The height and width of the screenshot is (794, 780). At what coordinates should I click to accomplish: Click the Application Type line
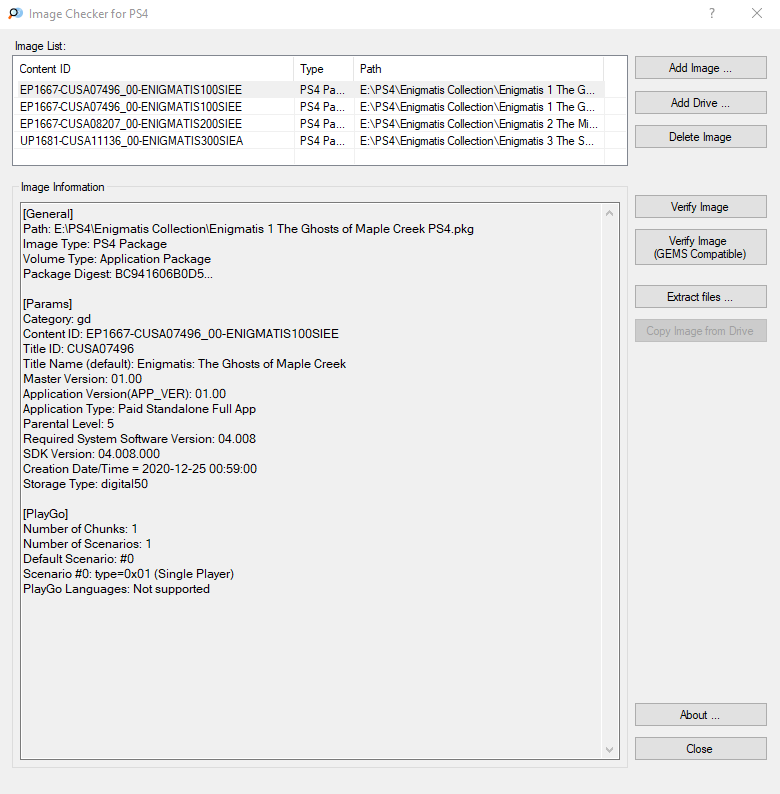click(139, 409)
